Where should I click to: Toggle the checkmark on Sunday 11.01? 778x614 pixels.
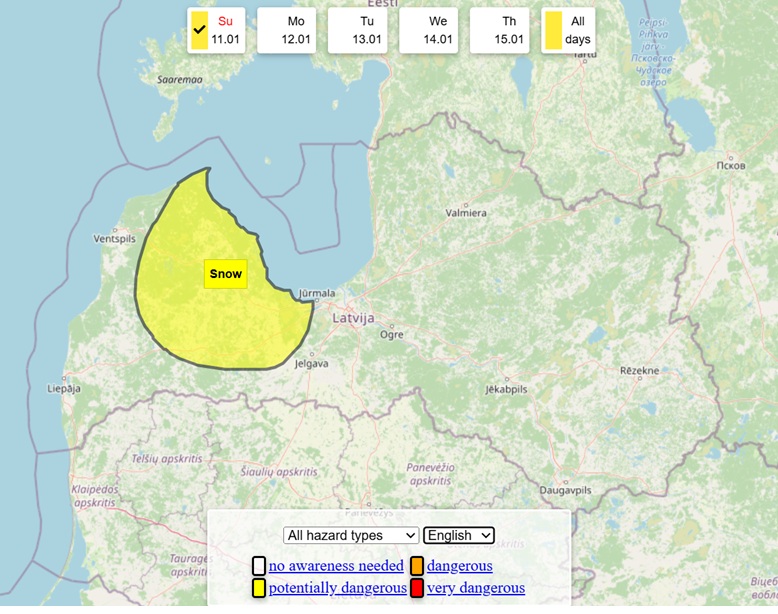(x=200, y=31)
